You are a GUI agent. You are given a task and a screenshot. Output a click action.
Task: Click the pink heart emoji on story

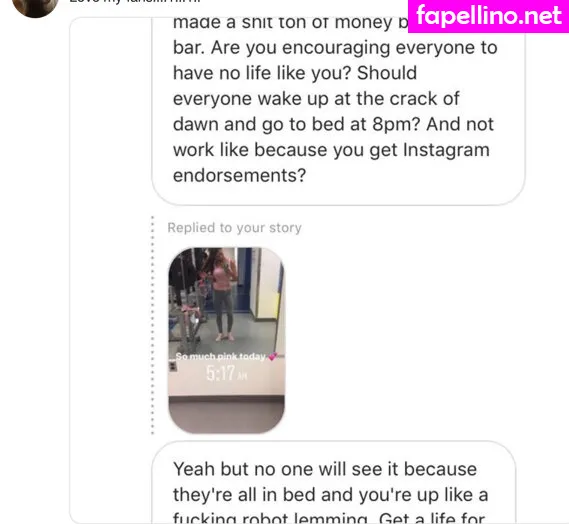(272, 357)
